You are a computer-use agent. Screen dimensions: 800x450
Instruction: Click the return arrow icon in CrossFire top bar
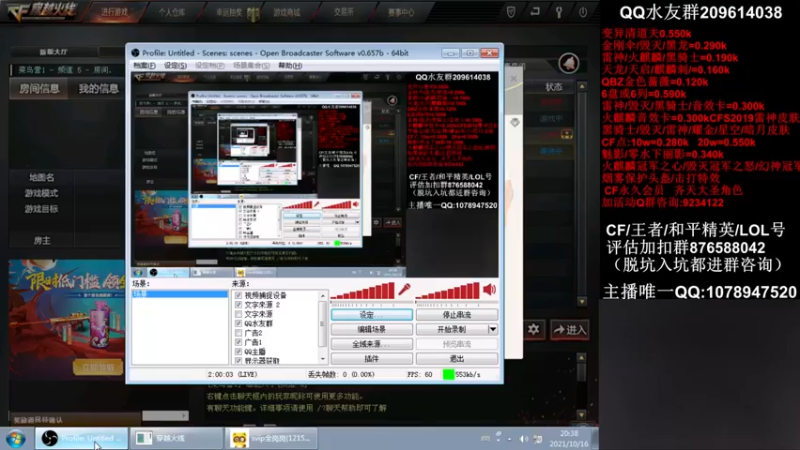point(535,12)
